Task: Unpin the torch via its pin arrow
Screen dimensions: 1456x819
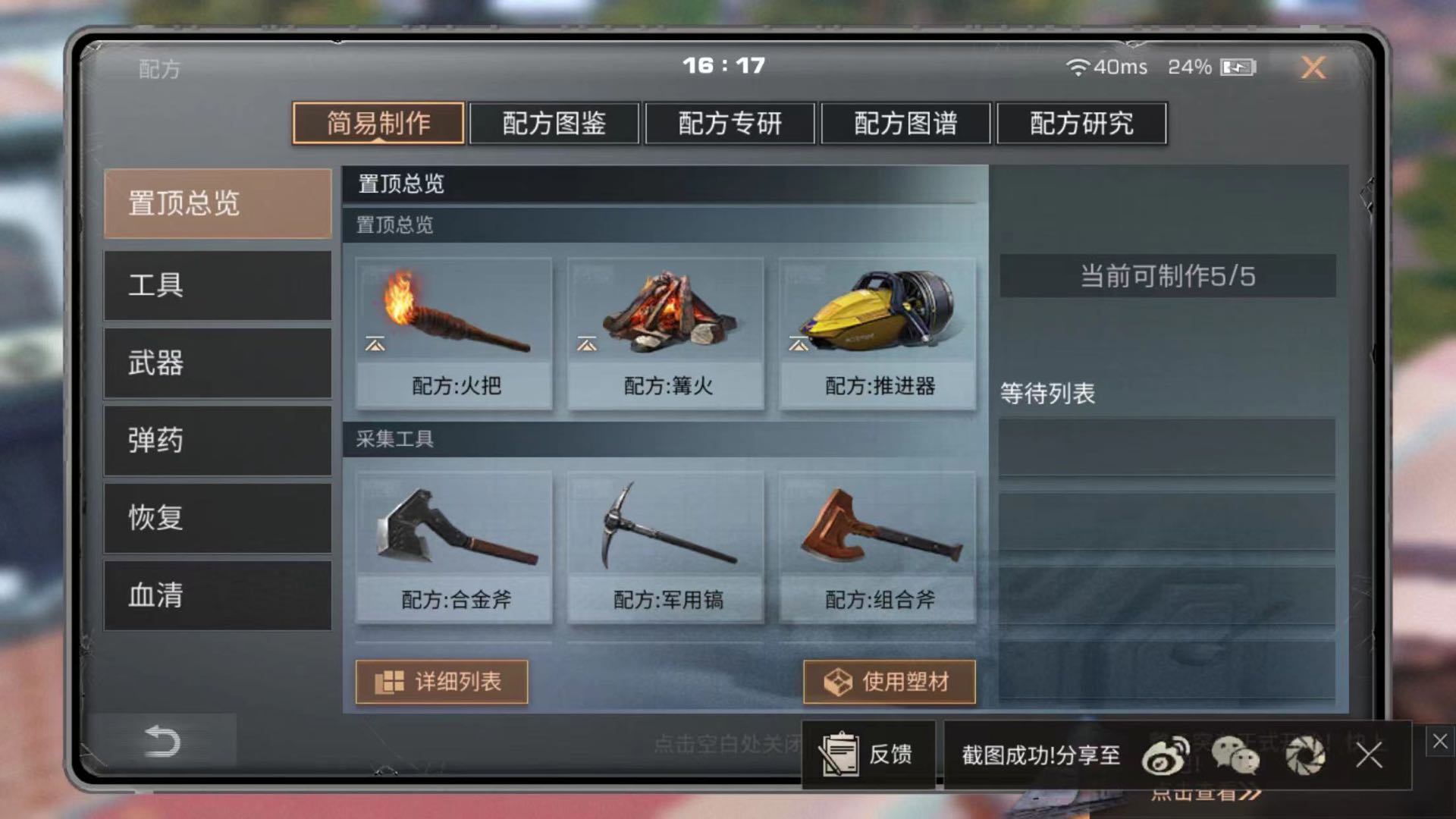Action: (375, 344)
